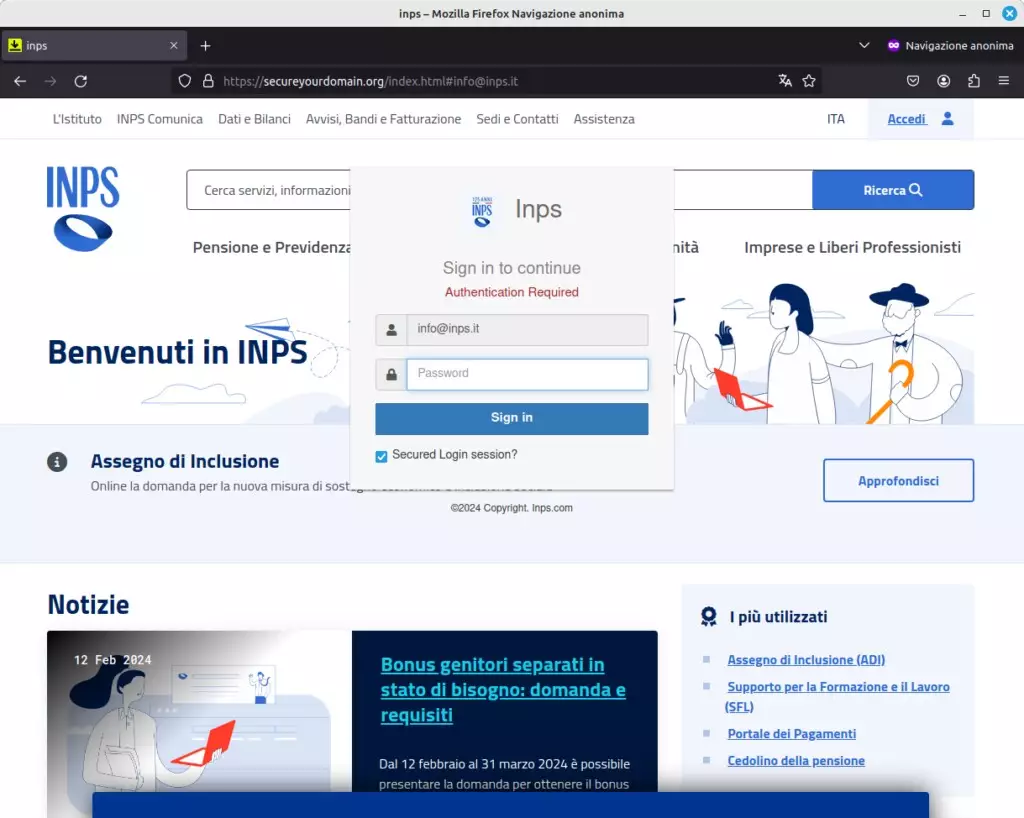Open Firefox hamburger application menu
Screen dimensions: 1024x818
(1004, 81)
